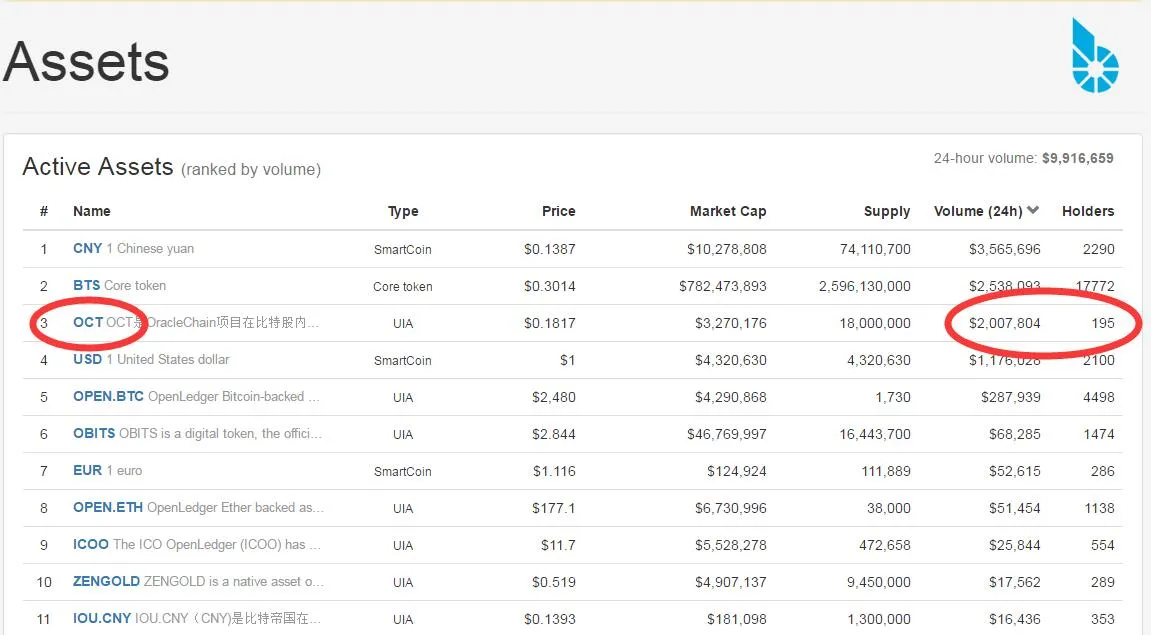Click USD supply 4,320,630
This screenshot has height=635, width=1151.
[x=879, y=360]
